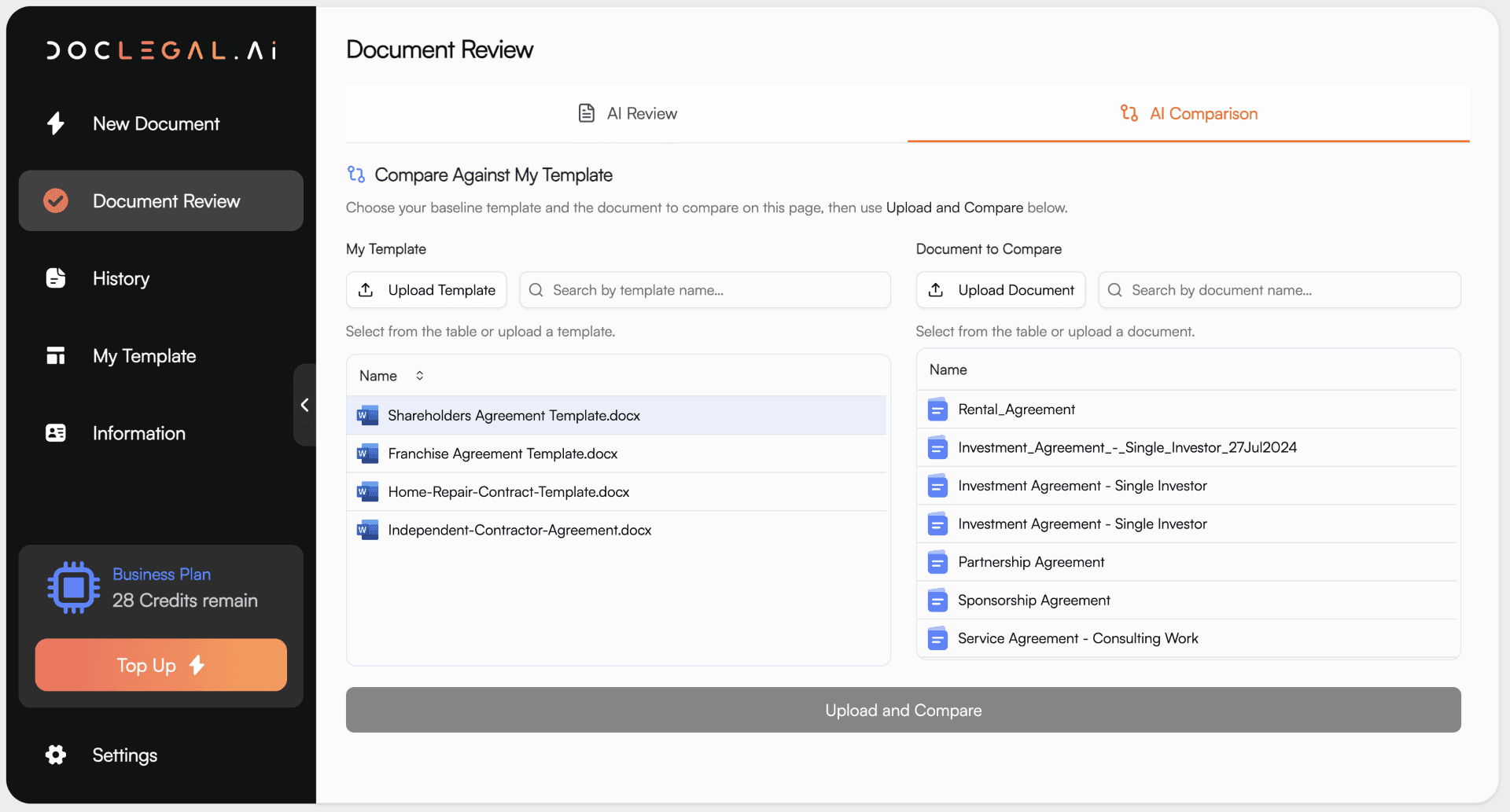
Task: Click the My Template layout icon
Action: 56,355
